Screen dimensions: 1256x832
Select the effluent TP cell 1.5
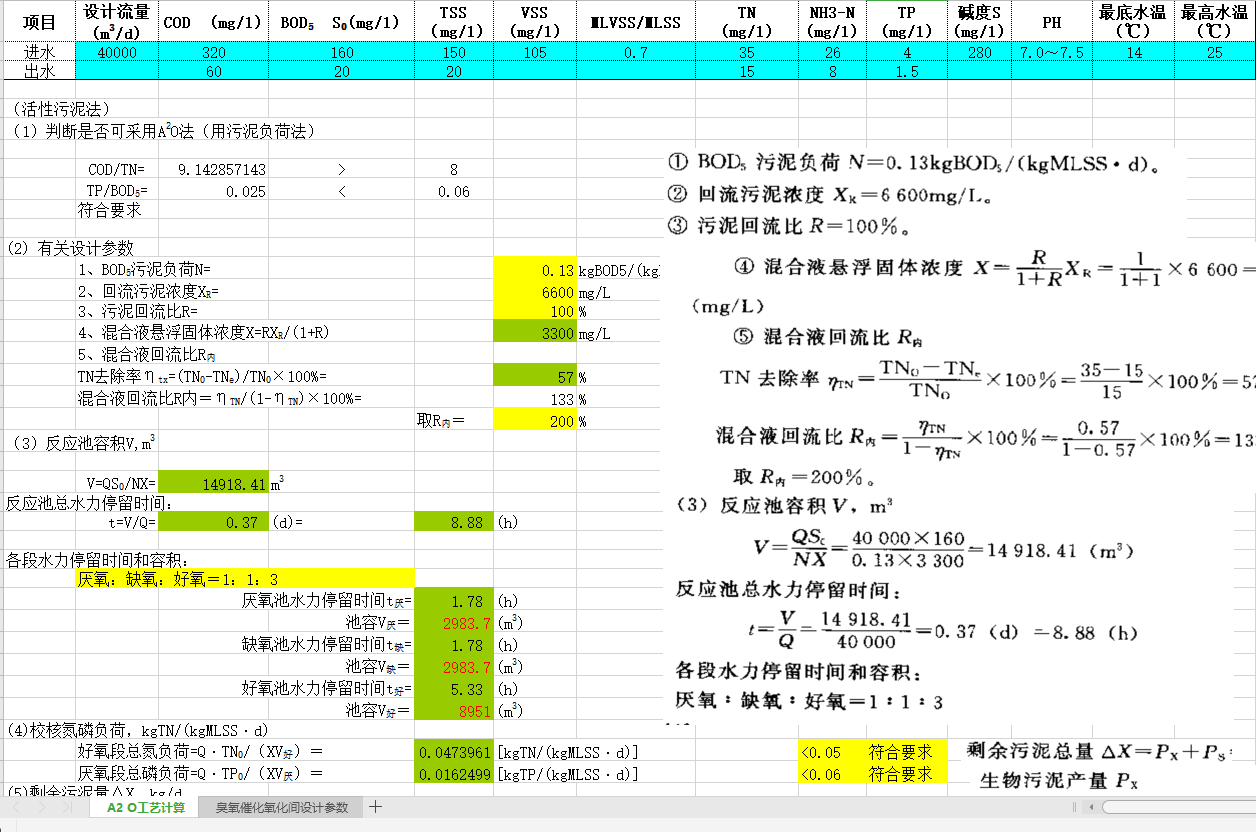906,71
